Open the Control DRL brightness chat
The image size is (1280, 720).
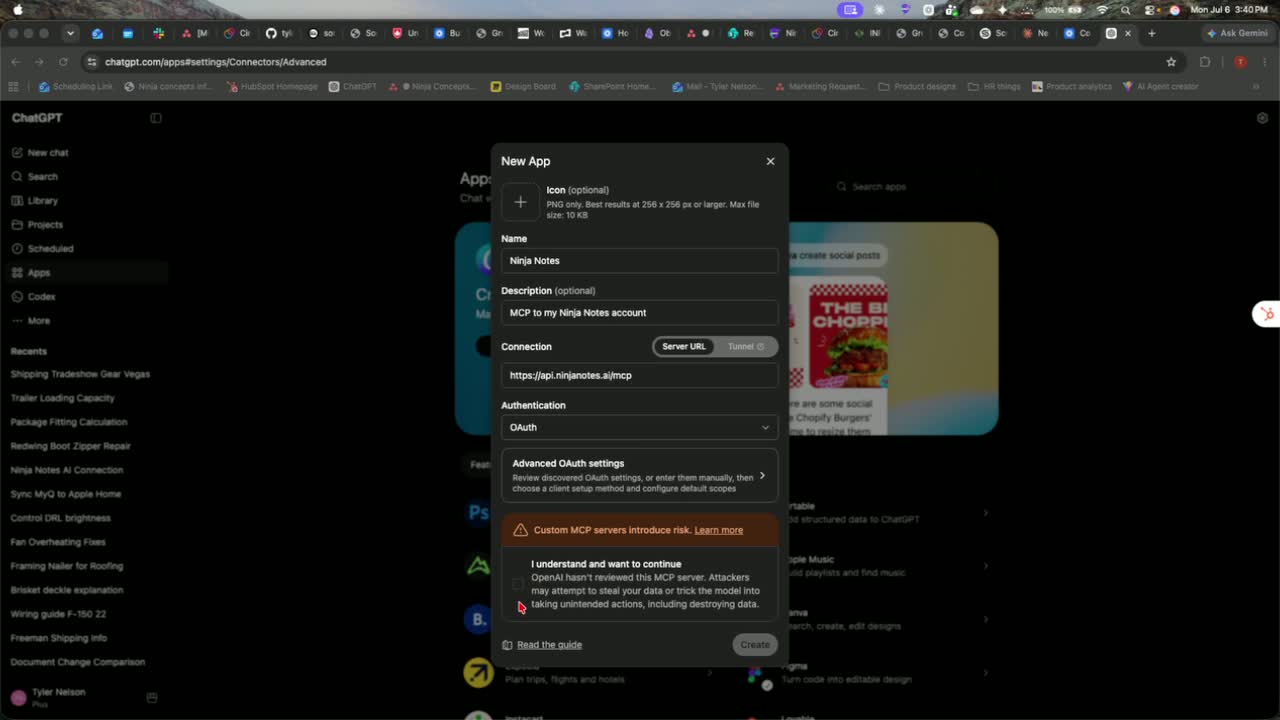click(61, 518)
